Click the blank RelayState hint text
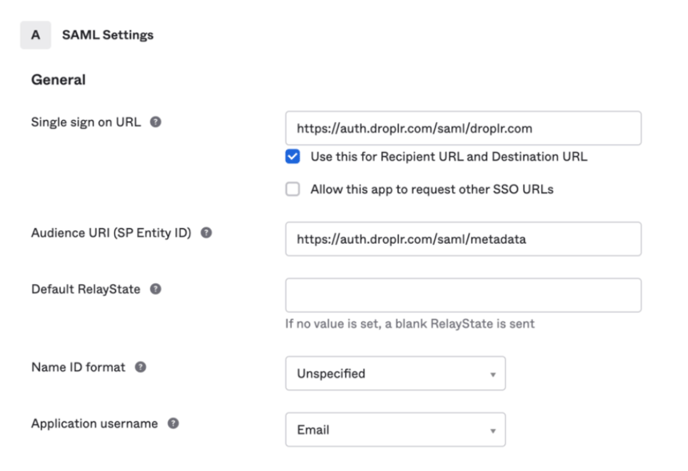Image resolution: width=688 pixels, height=471 pixels. pos(410,324)
